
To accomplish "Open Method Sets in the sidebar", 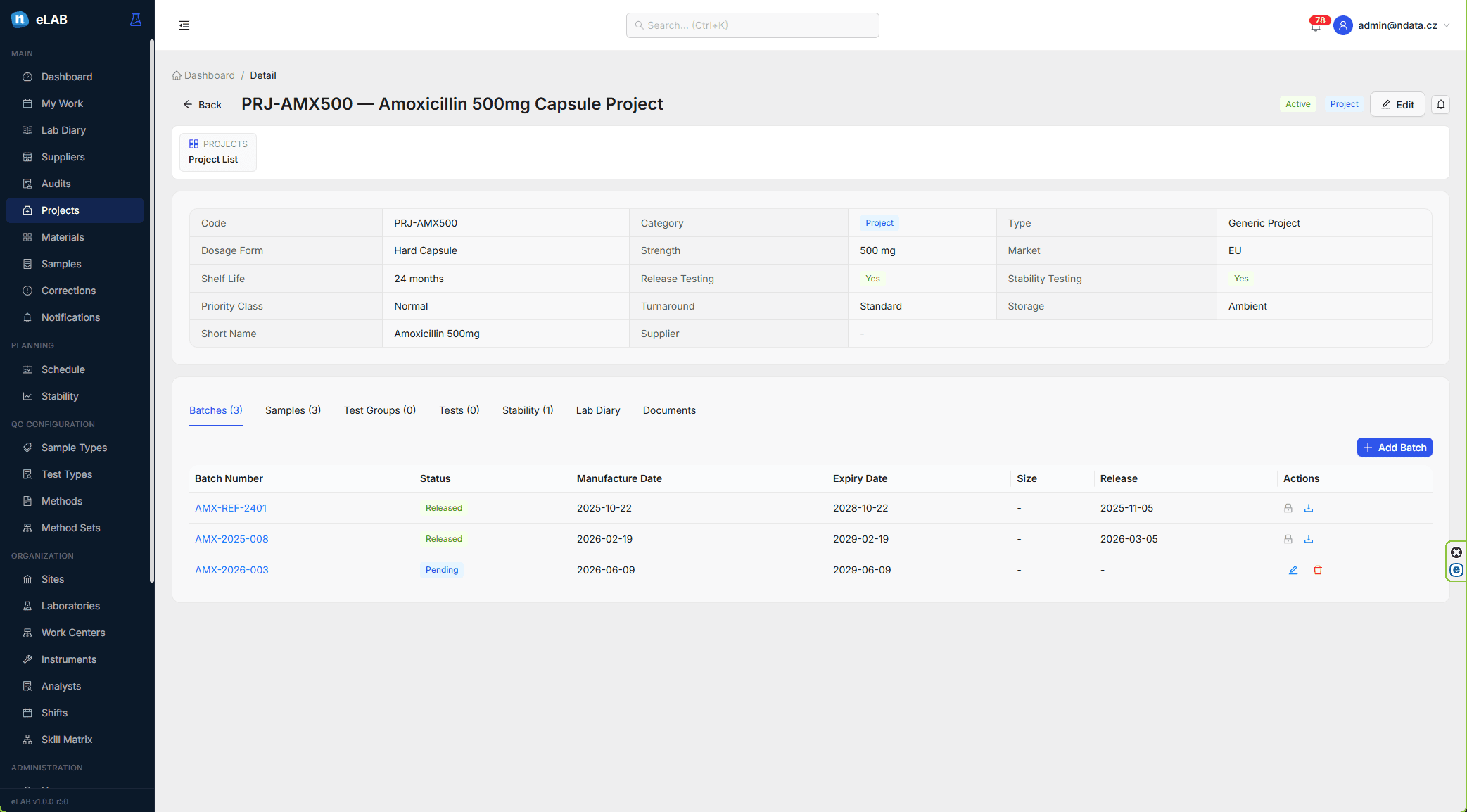I will pyautogui.click(x=75, y=528).
